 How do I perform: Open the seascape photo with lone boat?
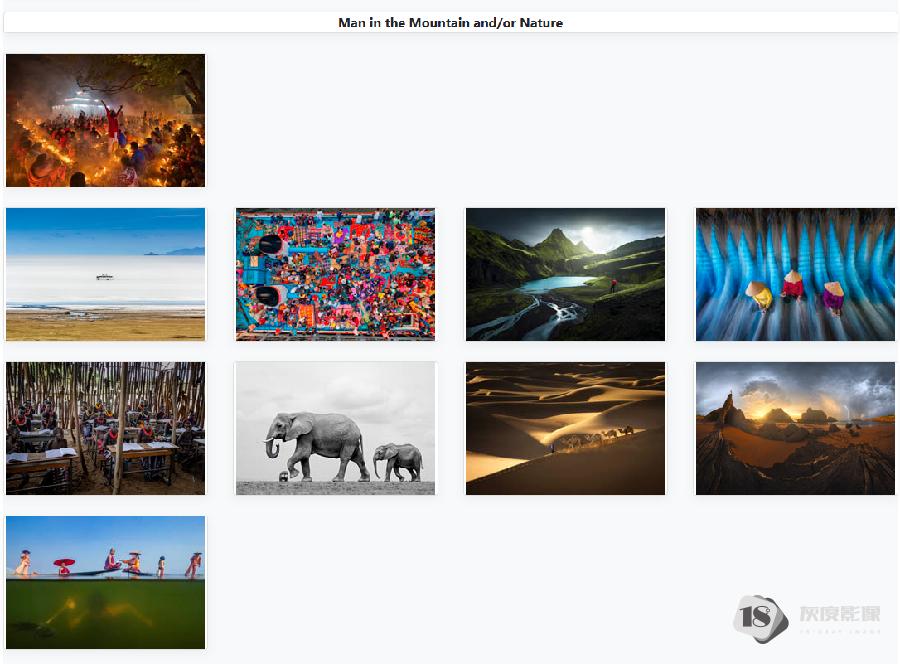pos(105,274)
